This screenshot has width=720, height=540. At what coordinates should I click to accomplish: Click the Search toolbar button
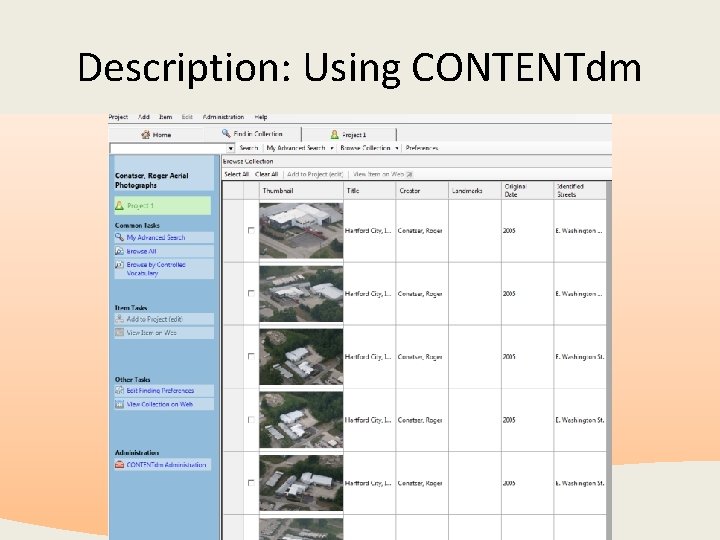(249, 148)
